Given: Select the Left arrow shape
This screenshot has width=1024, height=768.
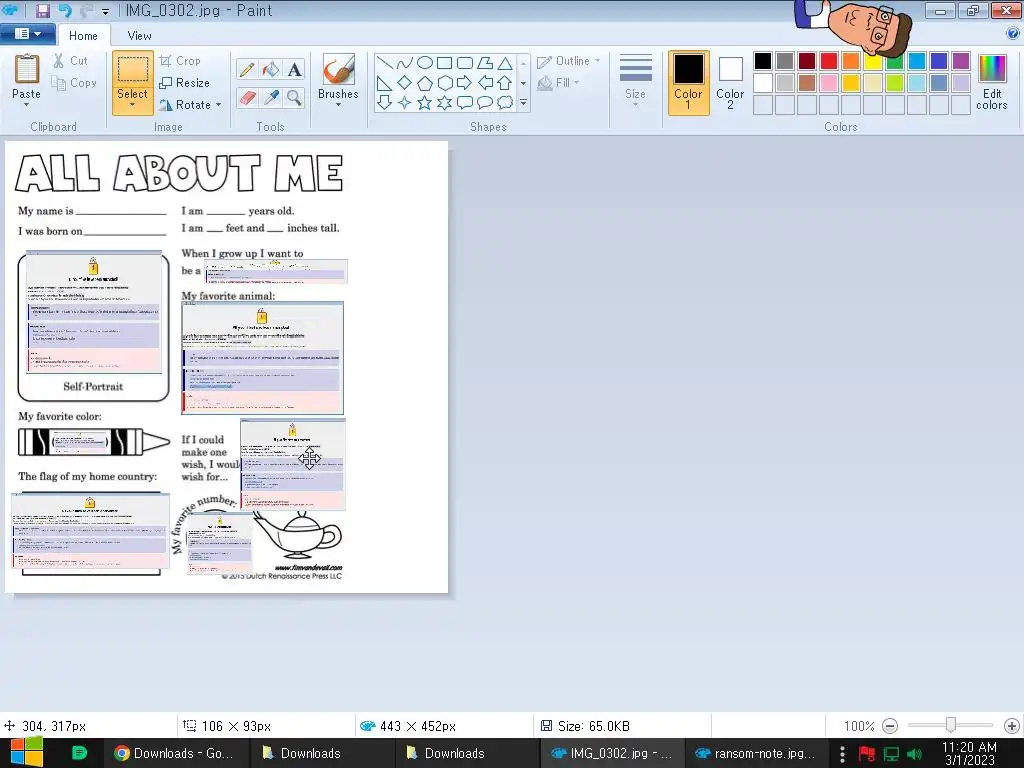Looking at the screenshot, I should coord(485,83).
